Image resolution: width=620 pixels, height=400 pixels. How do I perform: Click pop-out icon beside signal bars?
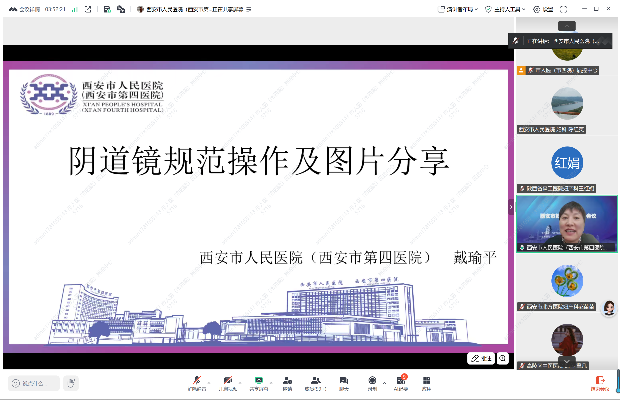pyautogui.click(x=88, y=9)
